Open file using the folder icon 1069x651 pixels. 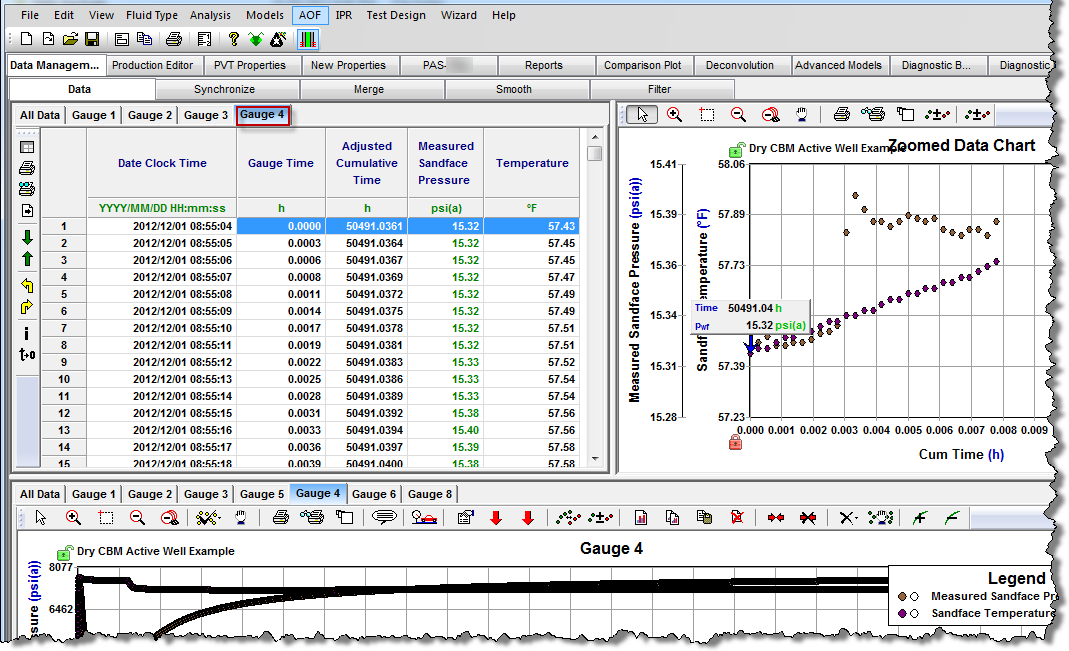point(70,39)
